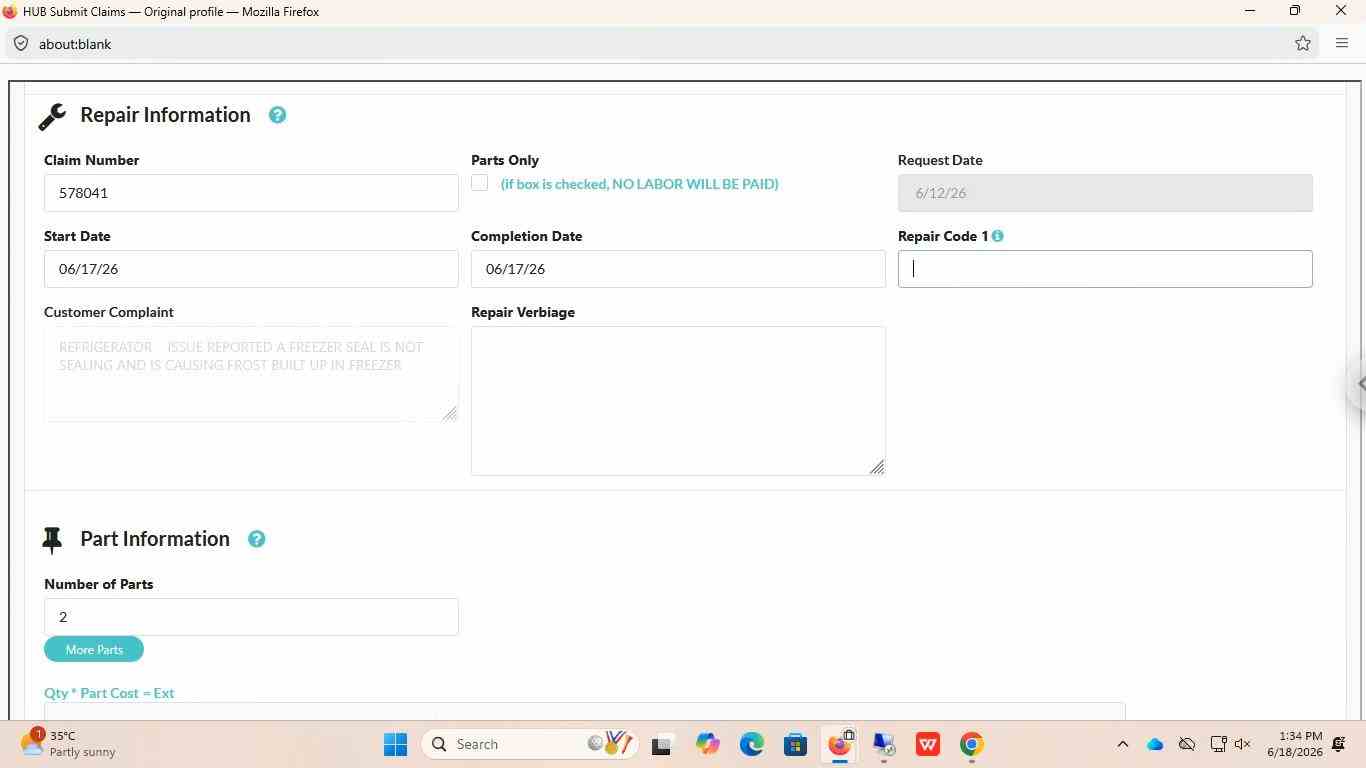Viewport: 1366px width, 768px height.
Task: Open the Windows Start menu
Action: coord(395,744)
